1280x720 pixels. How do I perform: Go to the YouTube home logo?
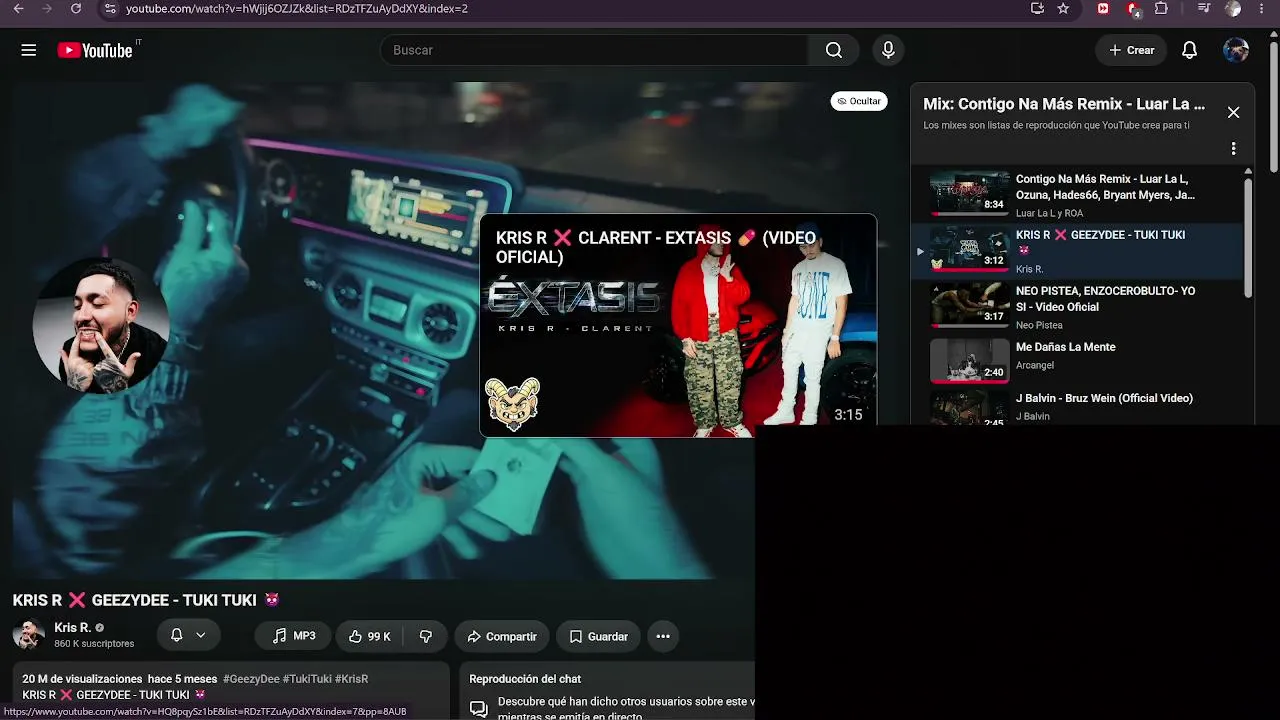tap(95, 50)
